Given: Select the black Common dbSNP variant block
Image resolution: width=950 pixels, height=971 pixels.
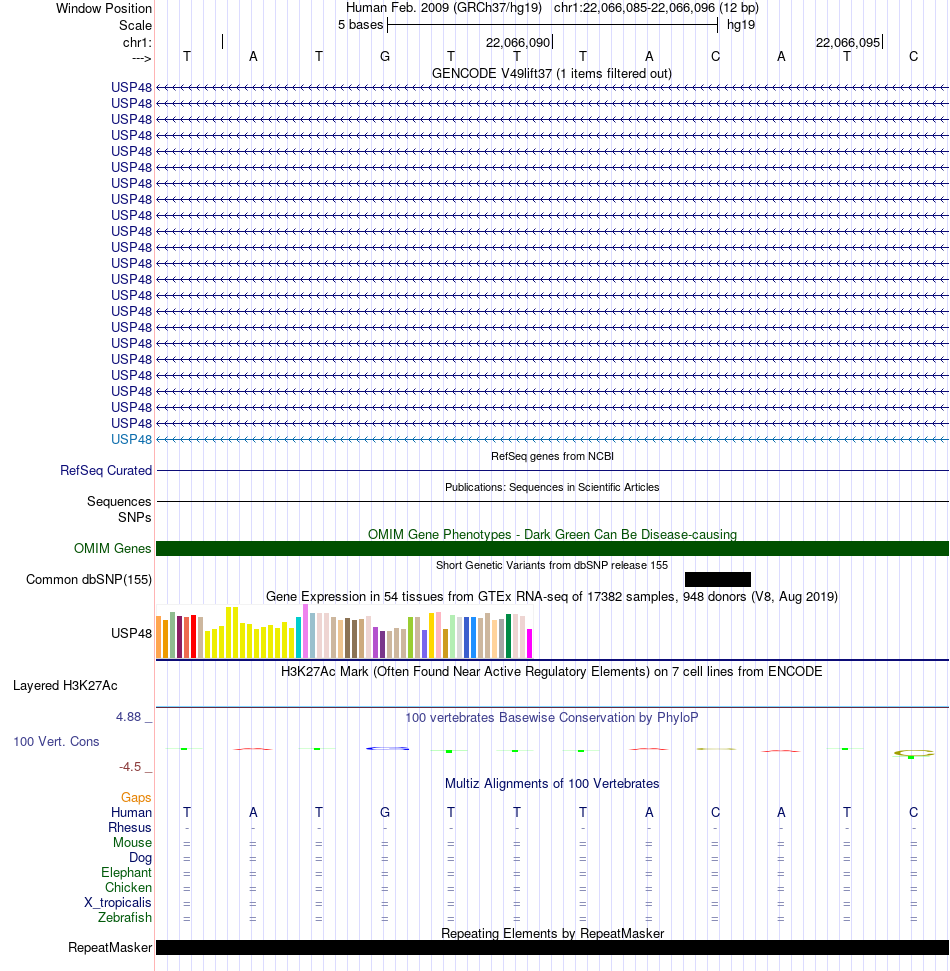Looking at the screenshot, I should (x=718, y=580).
